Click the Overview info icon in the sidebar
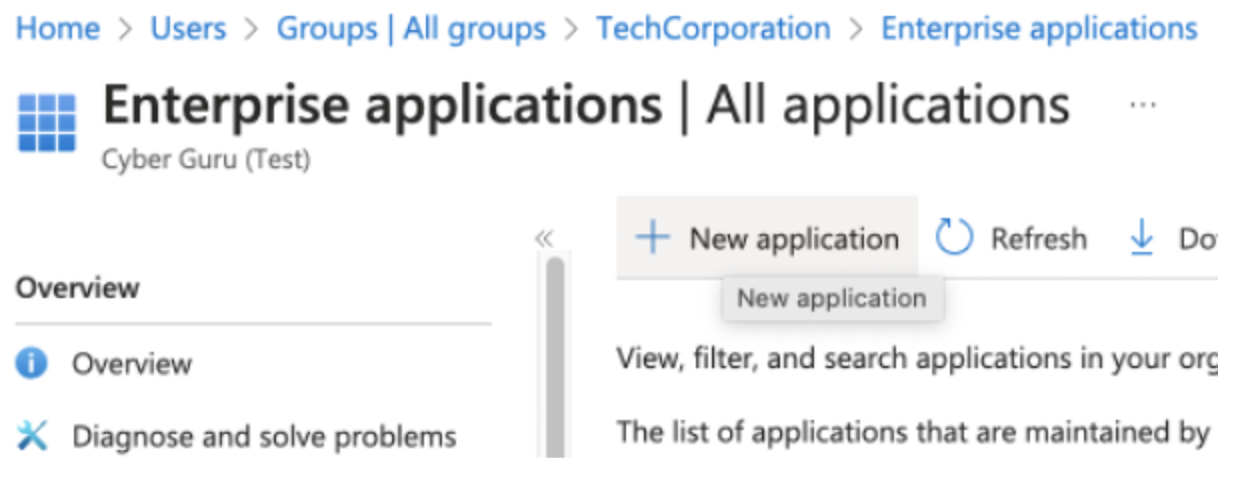The width and height of the screenshot is (1254, 486). coord(32,363)
